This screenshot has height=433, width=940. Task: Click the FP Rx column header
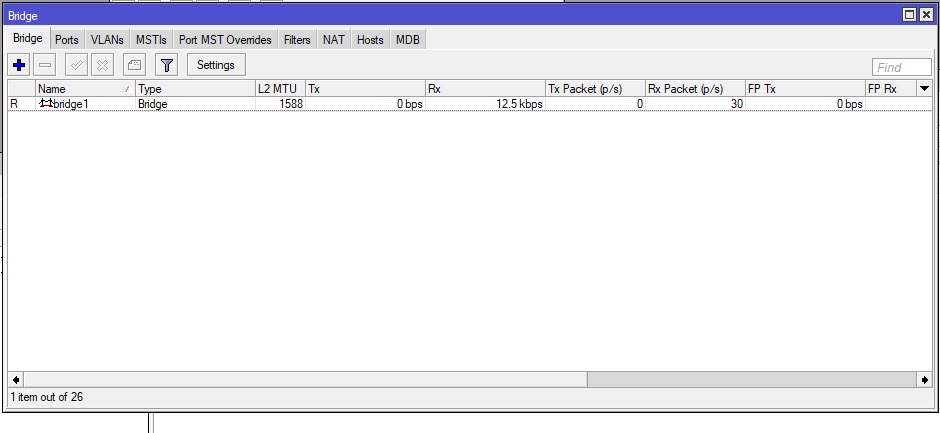pos(891,89)
